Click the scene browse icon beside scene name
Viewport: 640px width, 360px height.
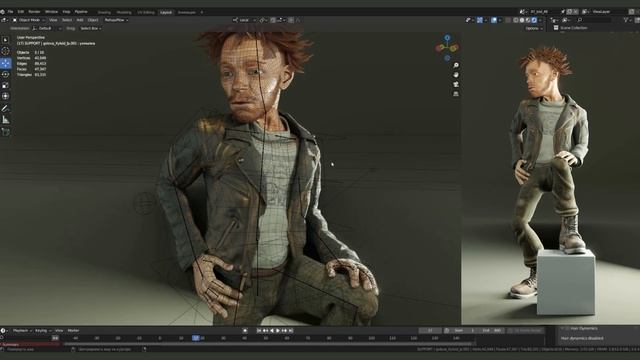[522, 12]
